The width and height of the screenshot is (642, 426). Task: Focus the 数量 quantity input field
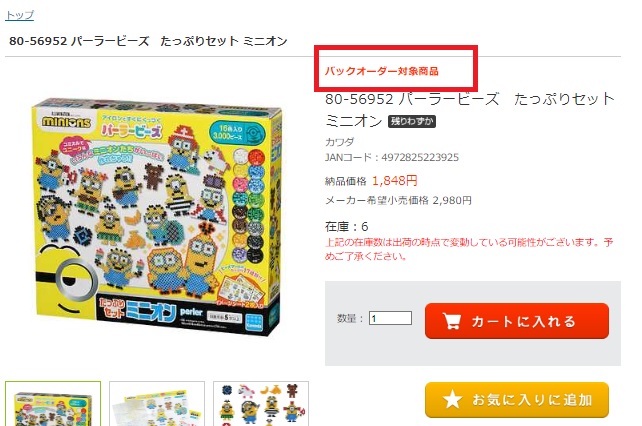coord(390,318)
